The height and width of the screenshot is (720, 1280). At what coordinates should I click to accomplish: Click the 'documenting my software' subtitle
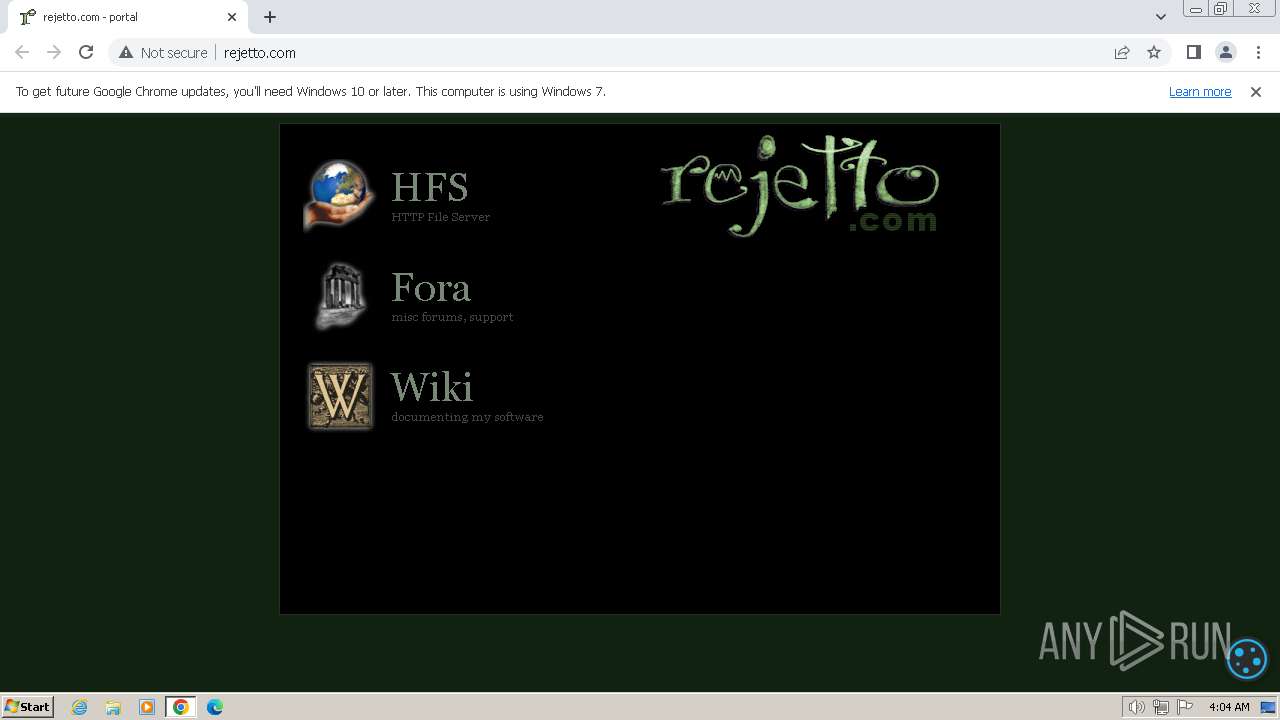(467, 417)
